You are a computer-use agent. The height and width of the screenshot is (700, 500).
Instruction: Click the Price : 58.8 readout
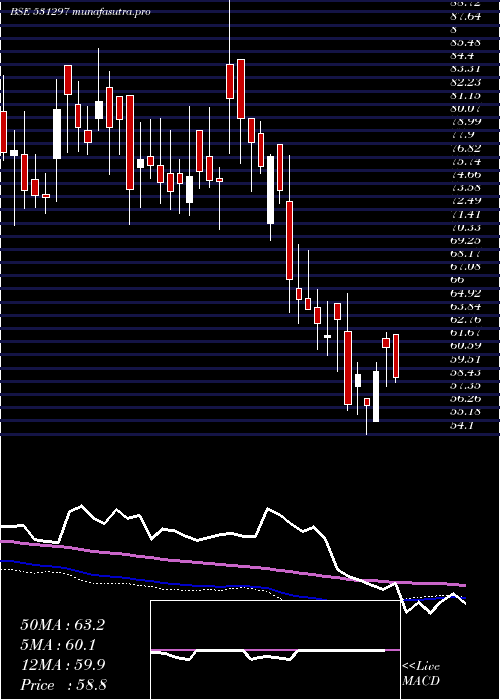coord(63,685)
